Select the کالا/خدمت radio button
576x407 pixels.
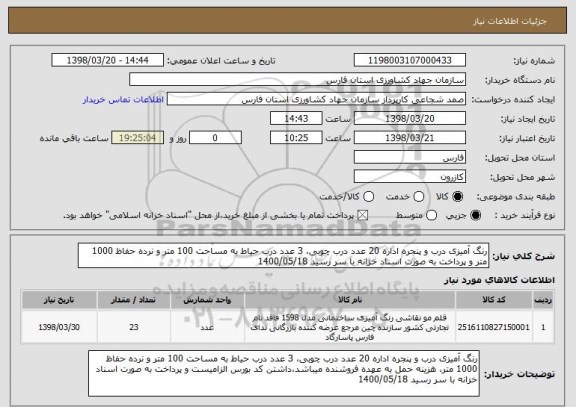coord(368,197)
